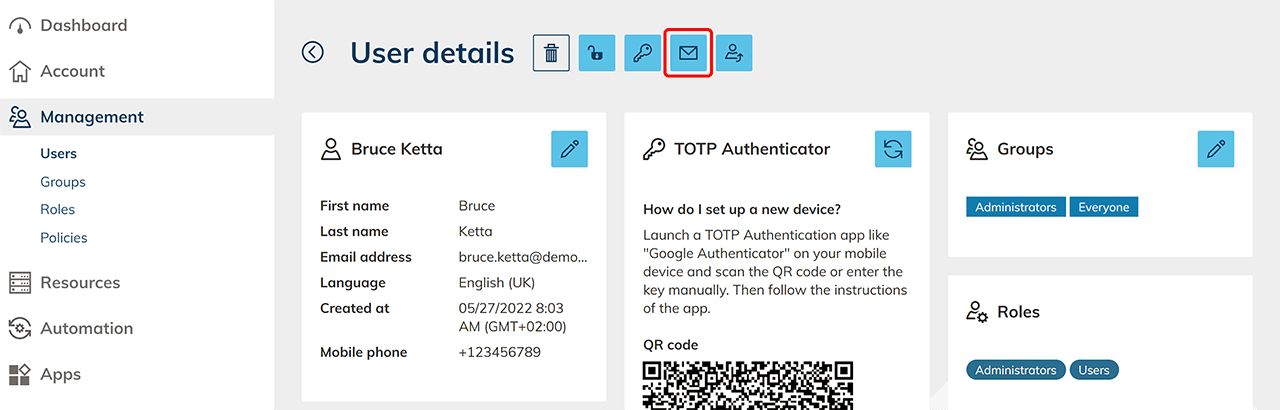Open the Account section
Image resolution: width=1280 pixels, height=410 pixels.
pyautogui.click(x=72, y=71)
